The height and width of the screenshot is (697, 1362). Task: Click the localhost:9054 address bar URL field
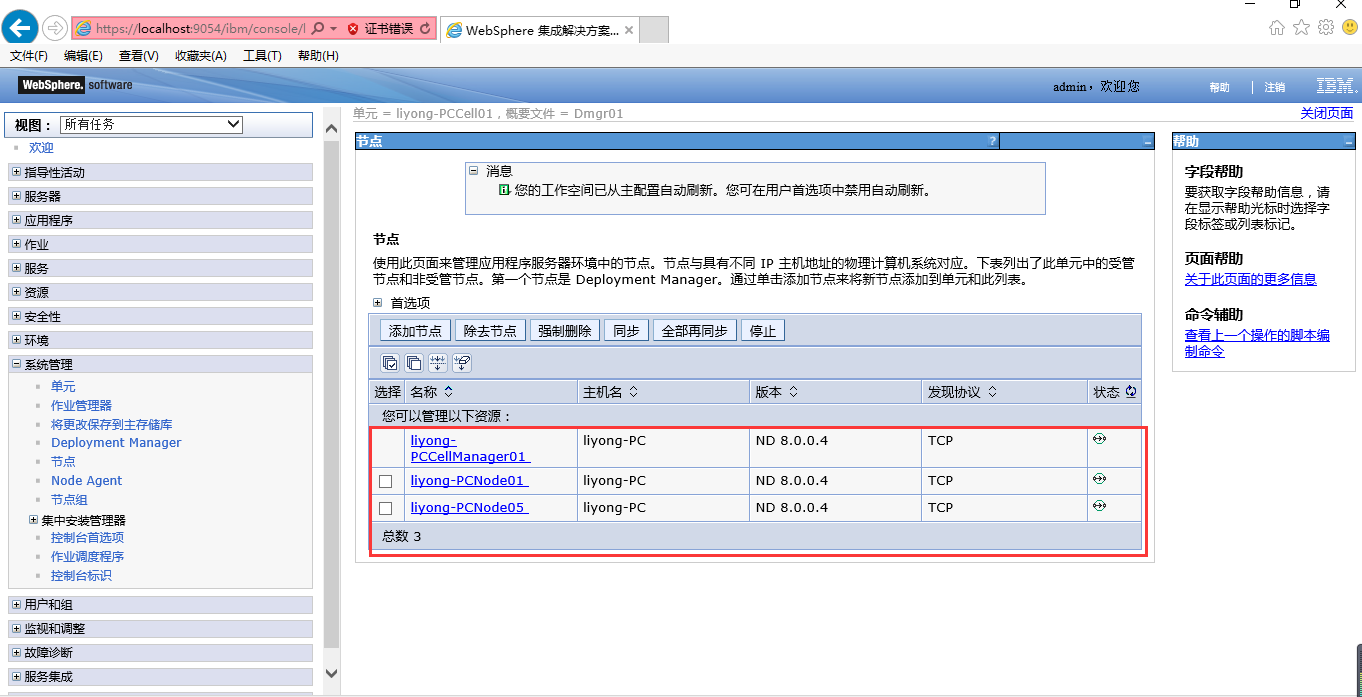click(200, 29)
